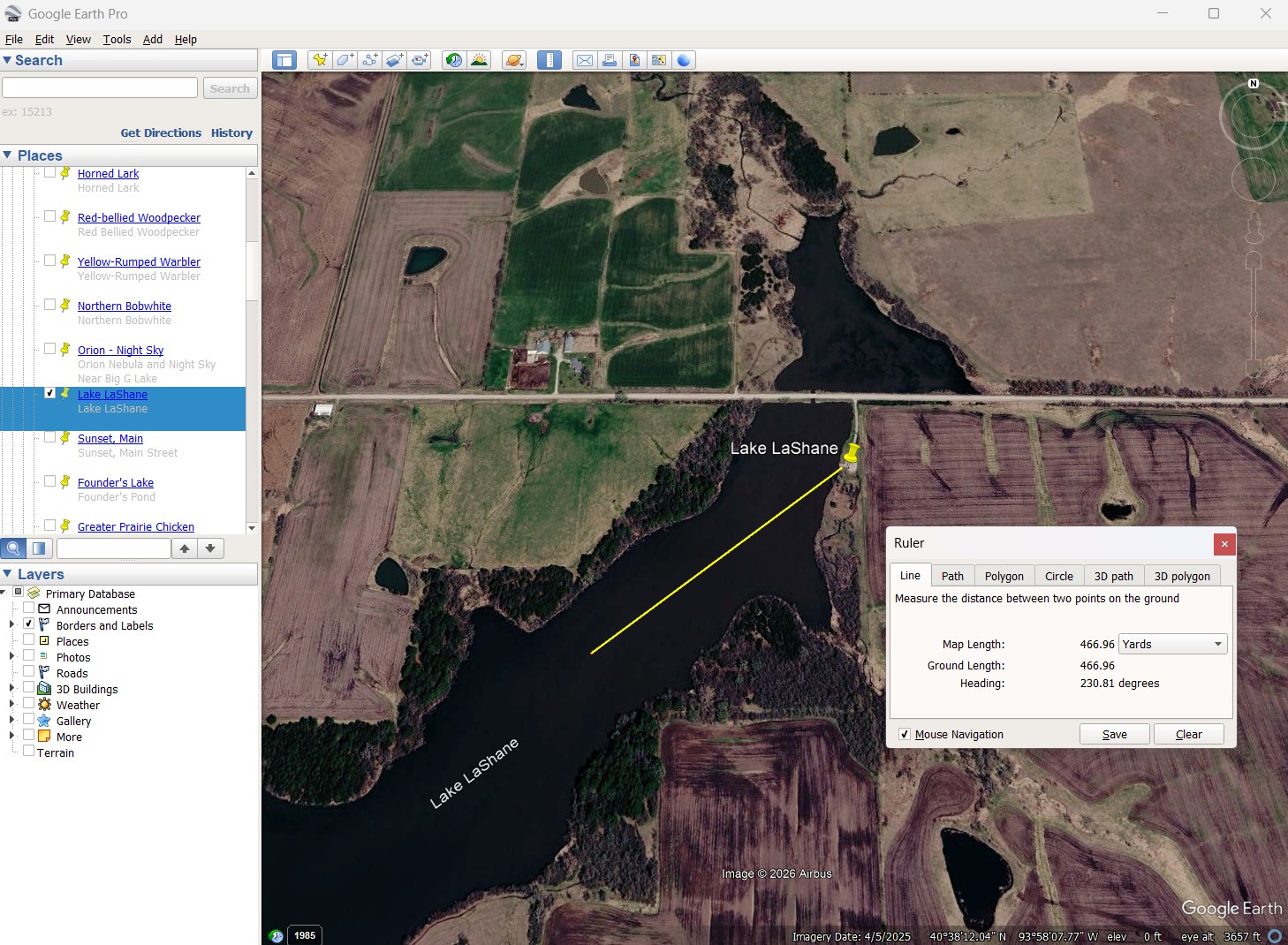This screenshot has width=1288, height=945.
Task: Expand the Borders and Labels layer
Action: 11,625
